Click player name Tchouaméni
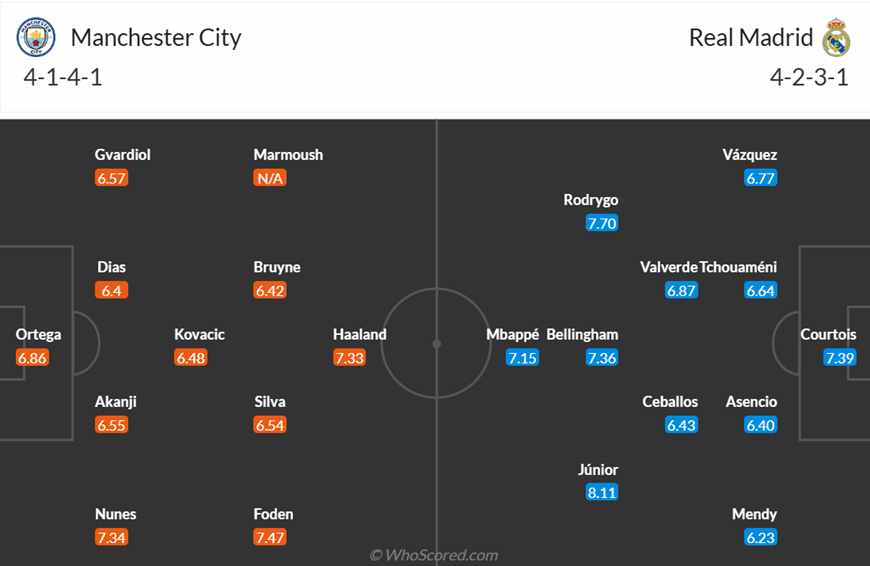870x566 pixels. click(x=738, y=267)
